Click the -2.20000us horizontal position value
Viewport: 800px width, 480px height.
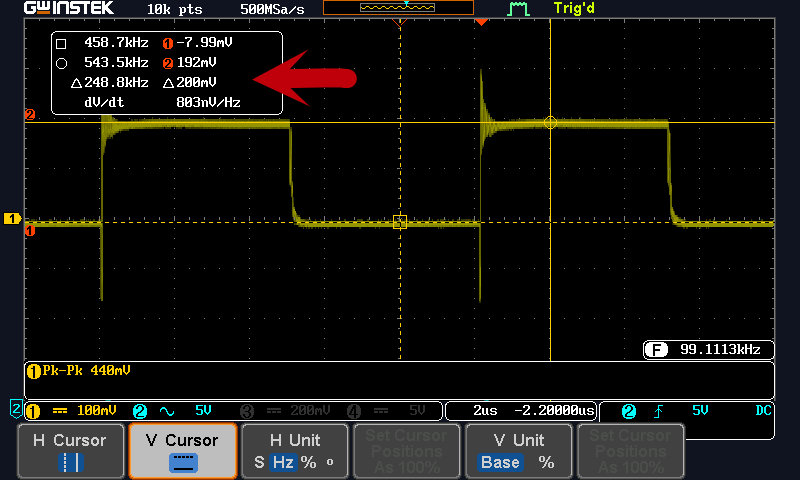point(554,410)
